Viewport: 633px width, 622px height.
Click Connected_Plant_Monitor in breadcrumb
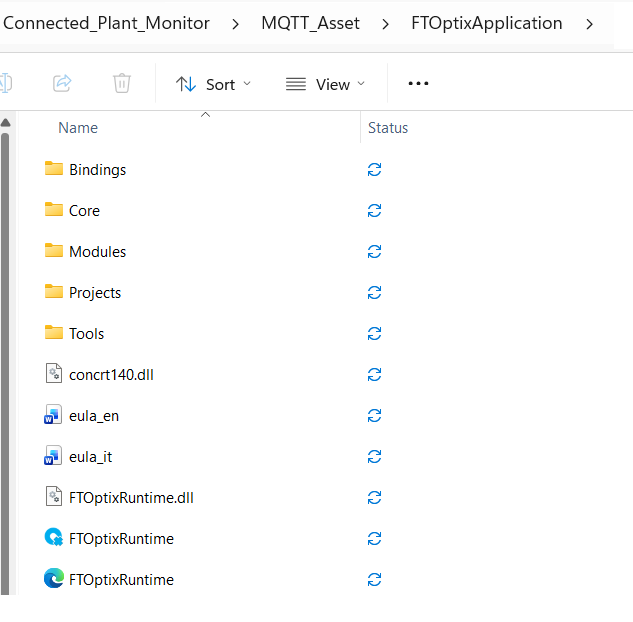tap(106, 23)
